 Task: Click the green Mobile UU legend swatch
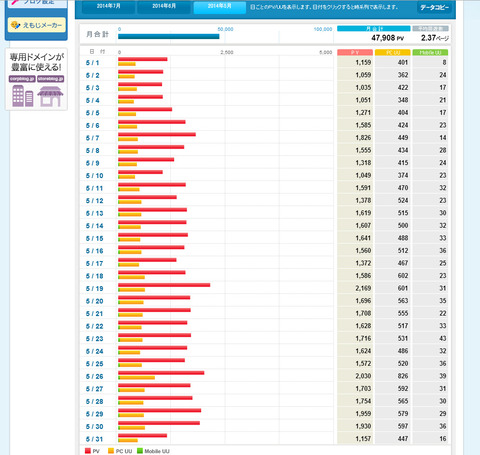[x=140, y=451]
